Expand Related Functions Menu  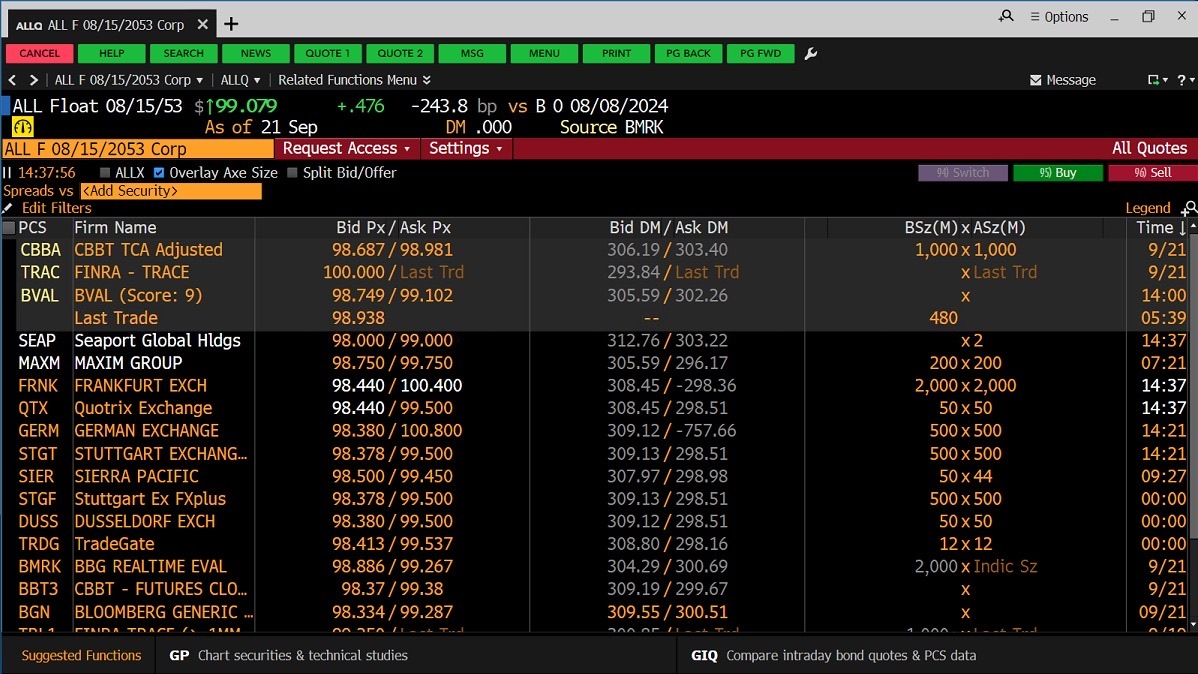(x=355, y=80)
